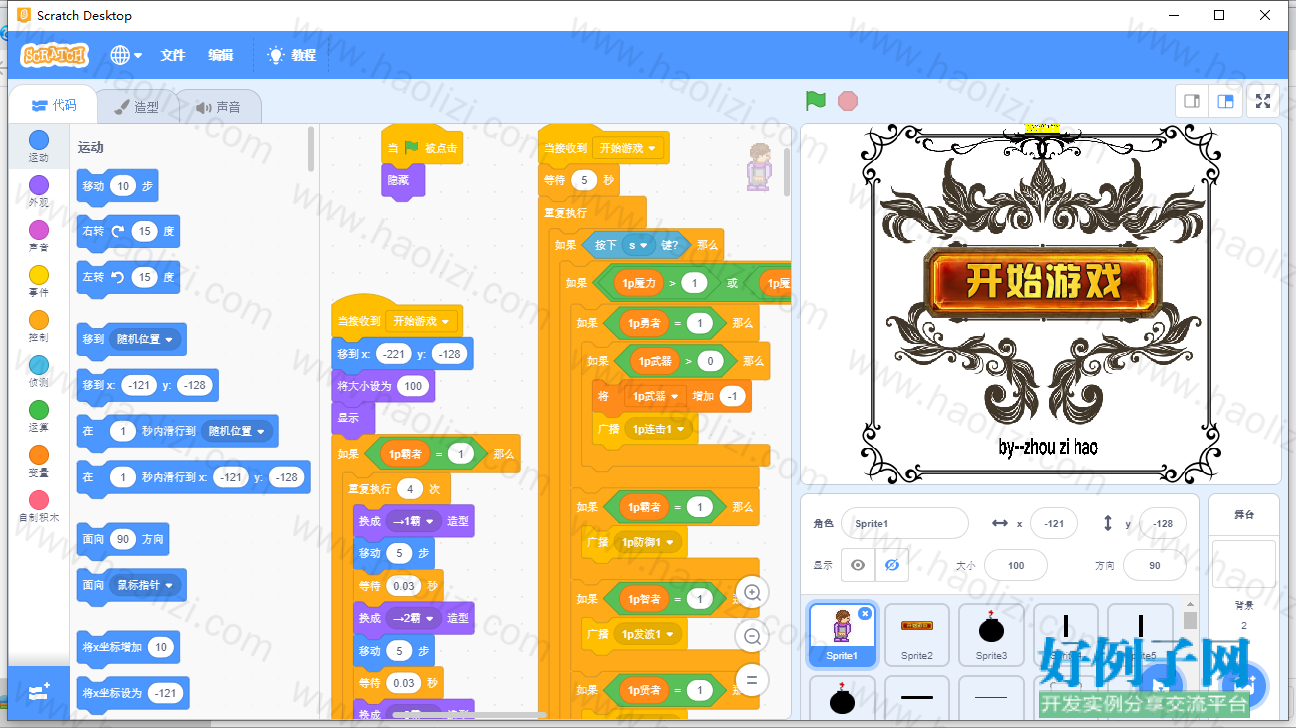The height and width of the screenshot is (728, 1296).
Task: Click the green flag to start
Action: click(x=816, y=101)
